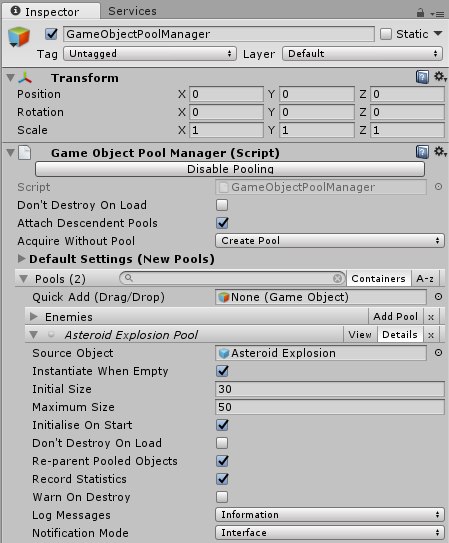Click the Pools search input field

click(232, 278)
